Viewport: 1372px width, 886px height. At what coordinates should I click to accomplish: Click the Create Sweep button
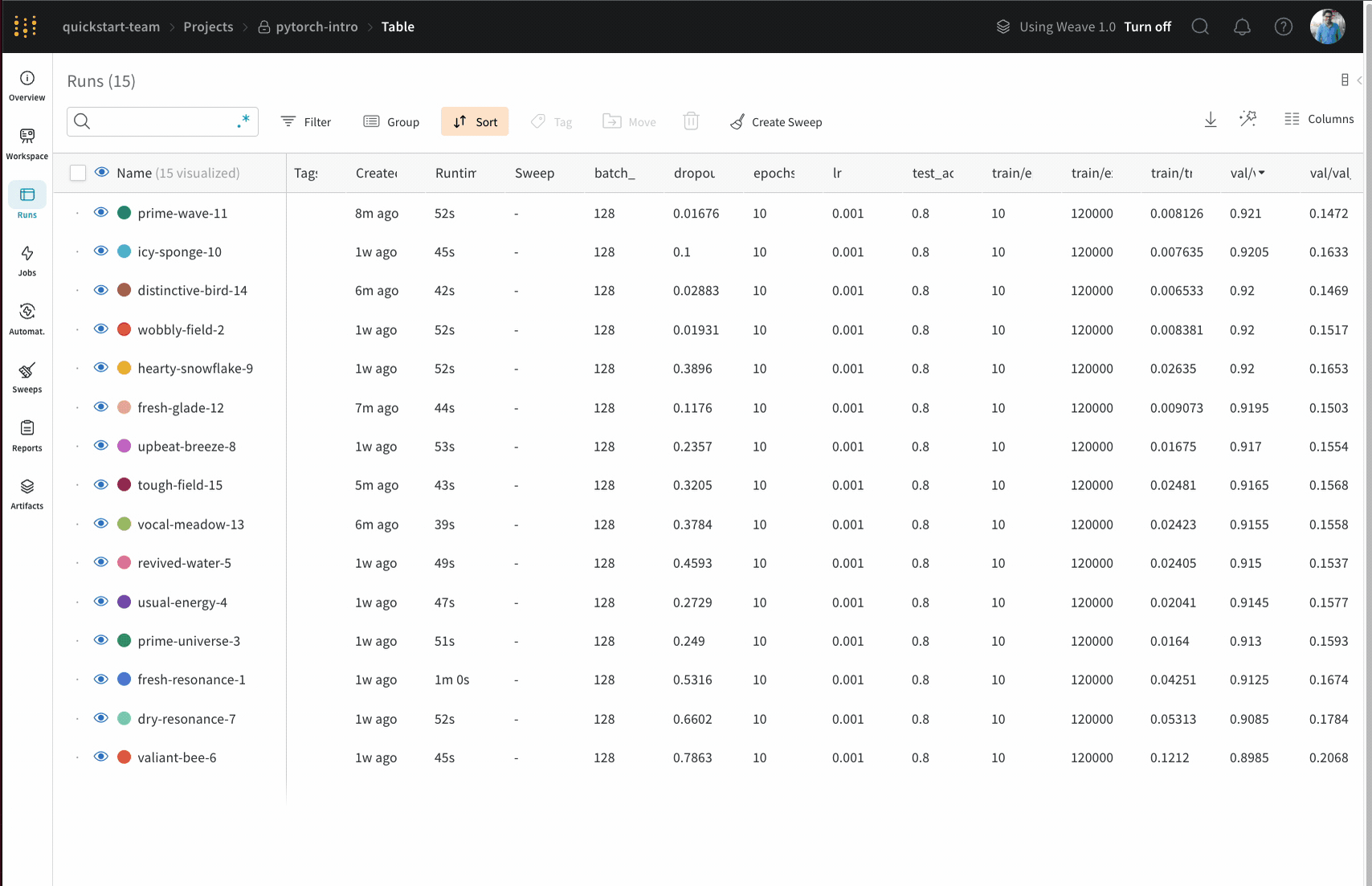pyautogui.click(x=775, y=121)
